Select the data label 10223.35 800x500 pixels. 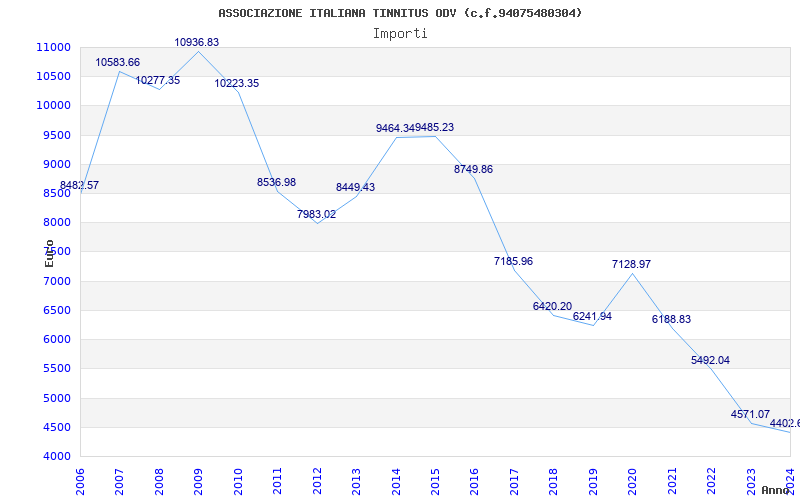[237, 83]
